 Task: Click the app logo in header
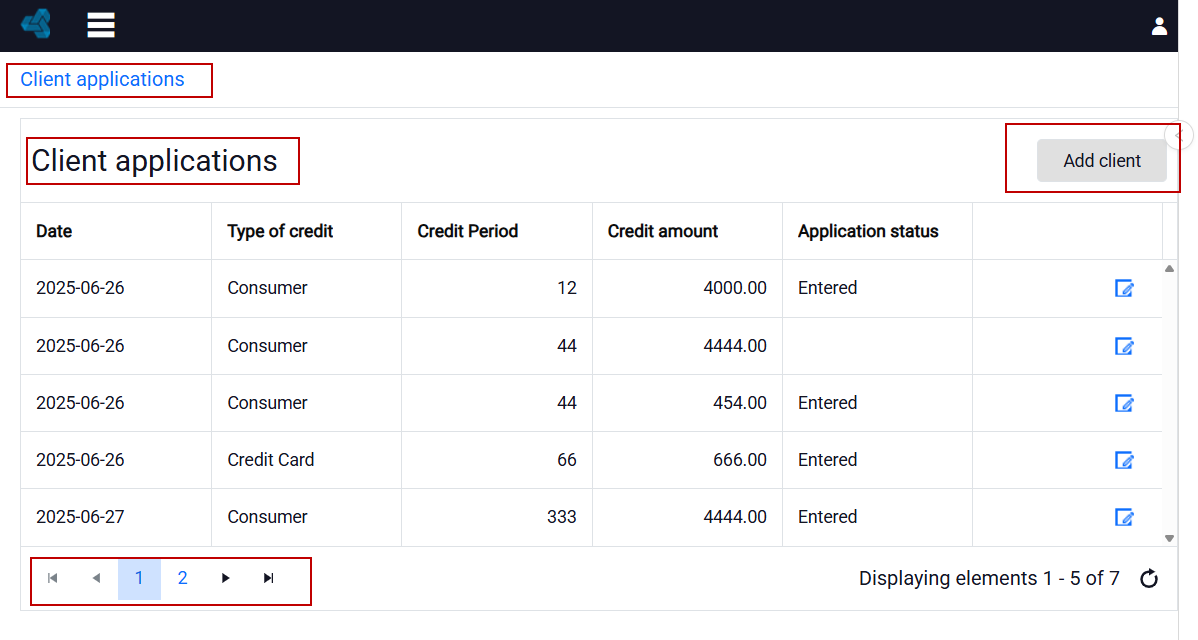[36, 24]
